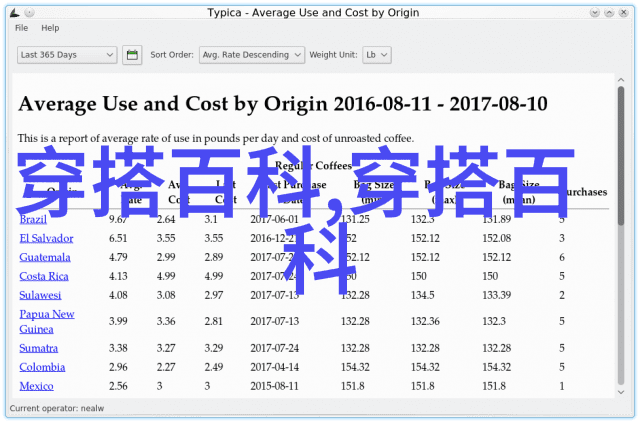Open the Help menu
This screenshot has width=640, height=423.
[50, 28]
